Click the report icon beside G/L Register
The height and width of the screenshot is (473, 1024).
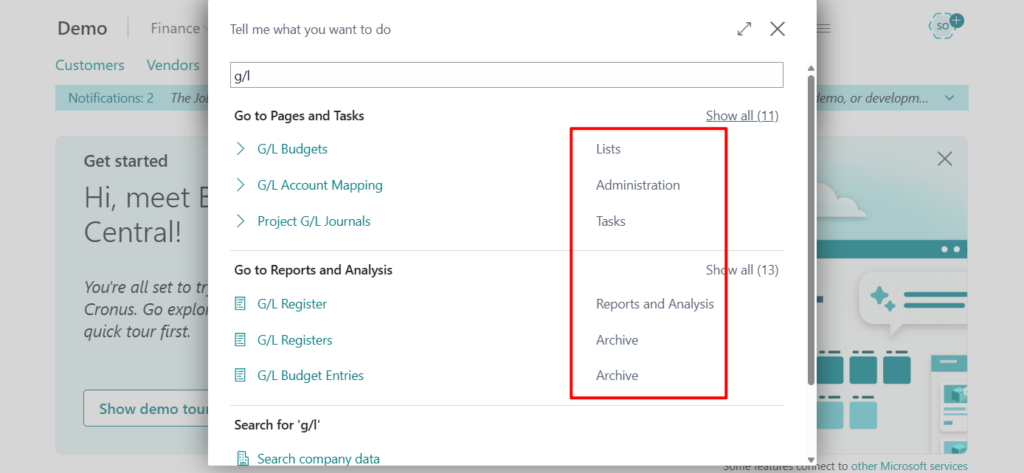pyautogui.click(x=240, y=304)
